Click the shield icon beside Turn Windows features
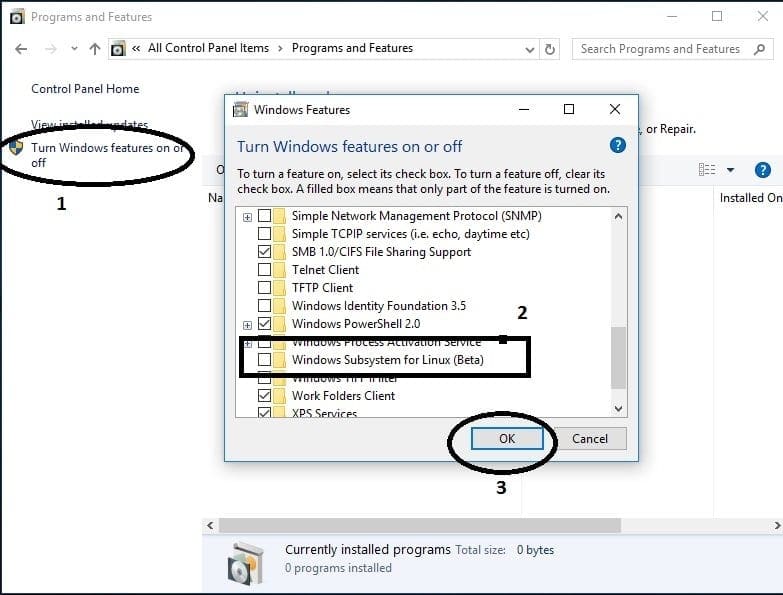Screen dimensions: 783x595 pyautogui.click(x=16, y=148)
